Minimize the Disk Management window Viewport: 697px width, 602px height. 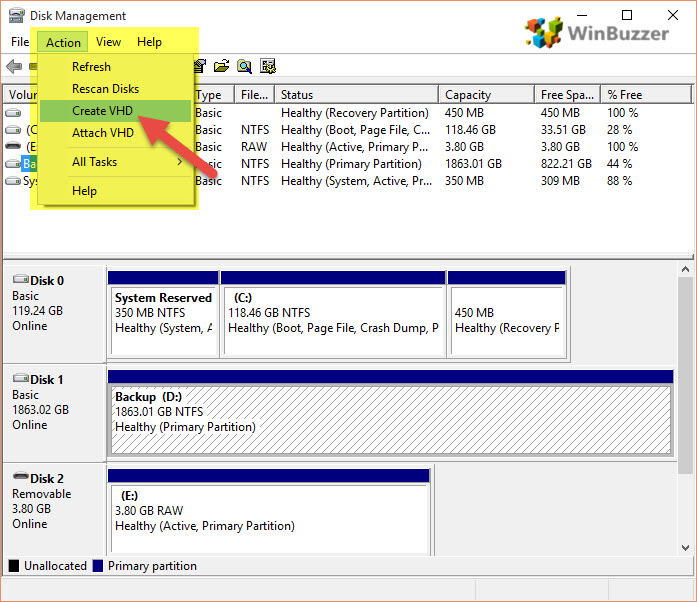(582, 15)
